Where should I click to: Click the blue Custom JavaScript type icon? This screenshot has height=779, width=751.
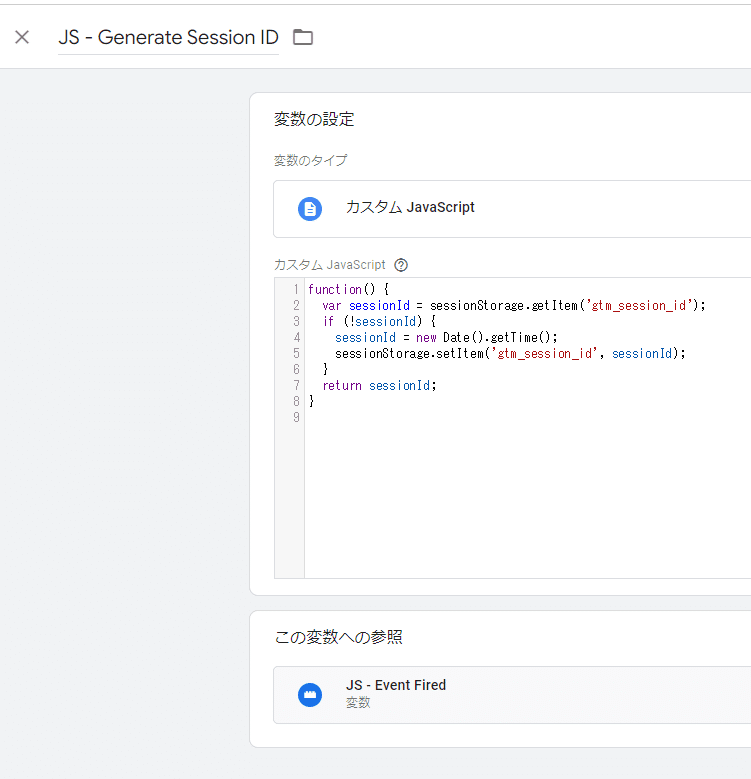click(310, 209)
